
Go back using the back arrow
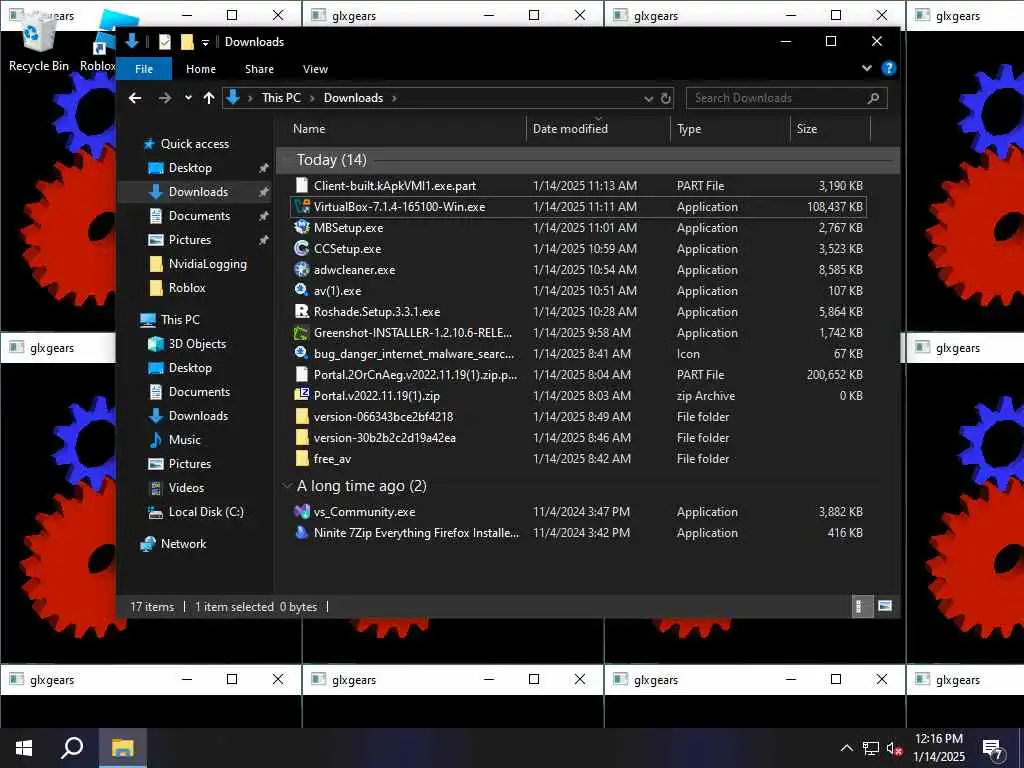(x=135, y=98)
